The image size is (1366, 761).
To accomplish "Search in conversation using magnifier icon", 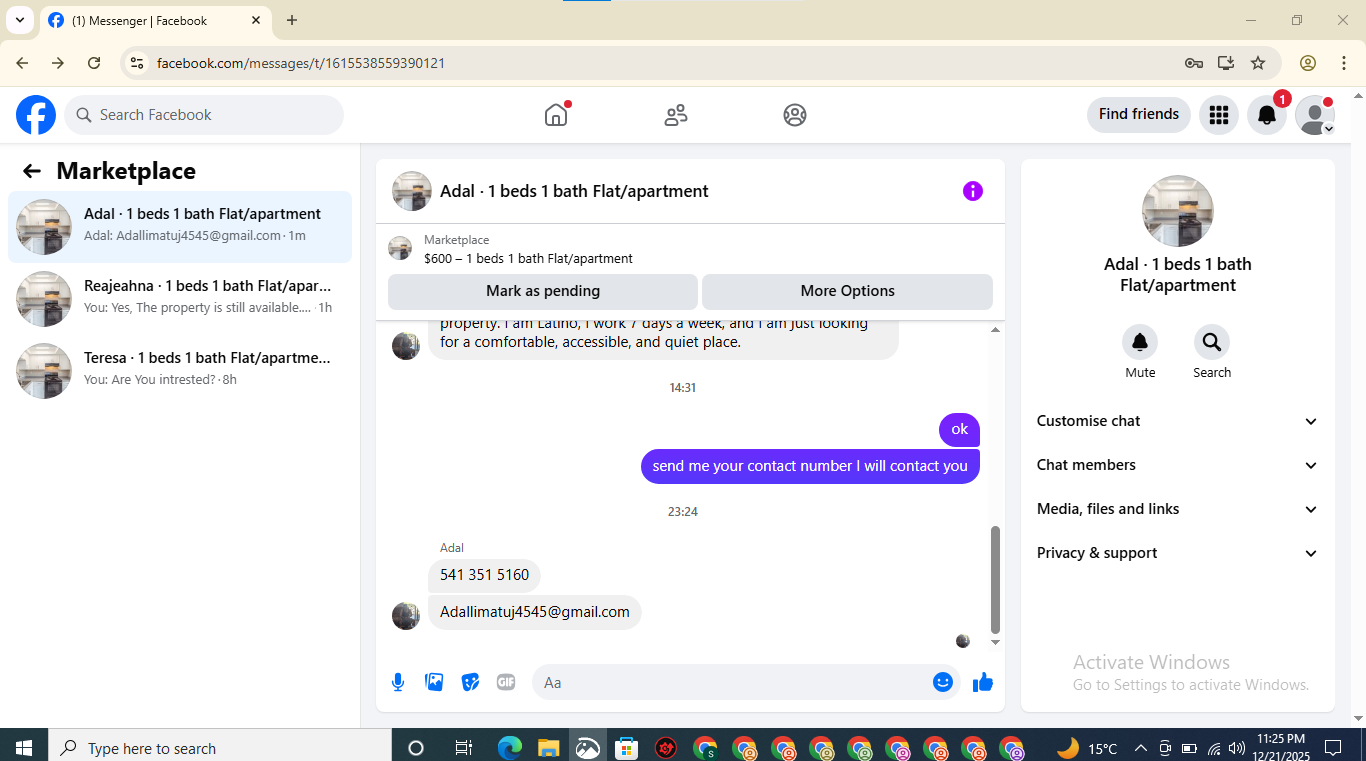I will click(1212, 343).
